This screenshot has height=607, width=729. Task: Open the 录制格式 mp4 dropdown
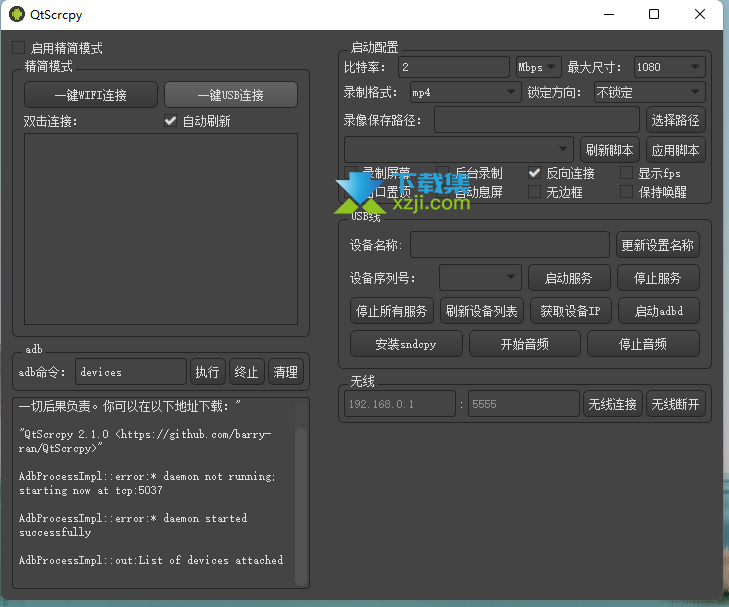pos(465,92)
